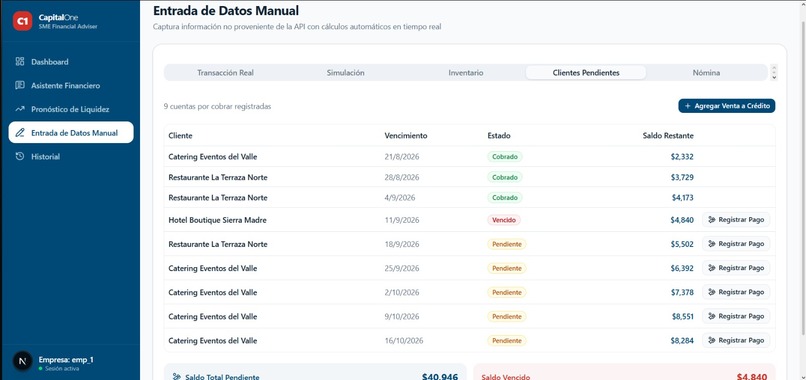
Task: Click the CapitalOne C1 logo icon
Action: 22,21
